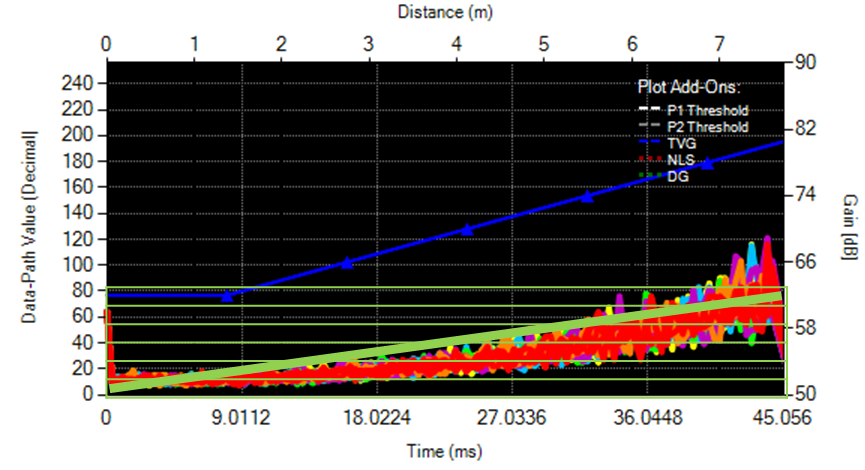865x470 pixels.
Task: Click the thick green diagonal trend line
Action: [446, 342]
